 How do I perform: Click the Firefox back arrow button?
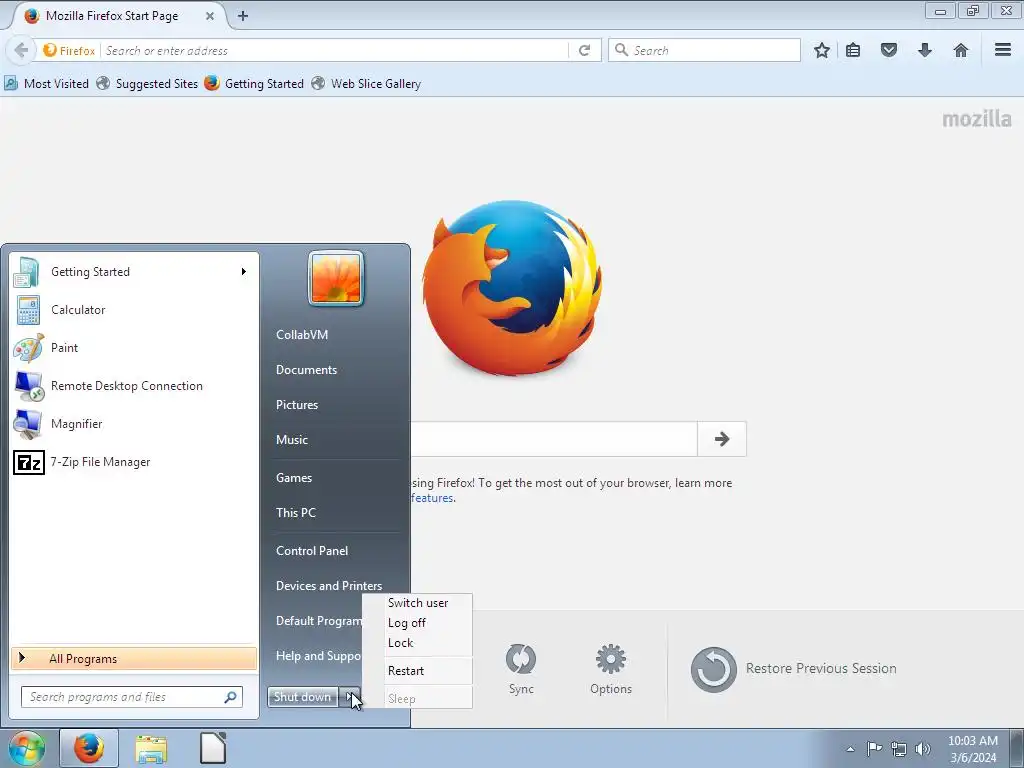[x=21, y=50]
